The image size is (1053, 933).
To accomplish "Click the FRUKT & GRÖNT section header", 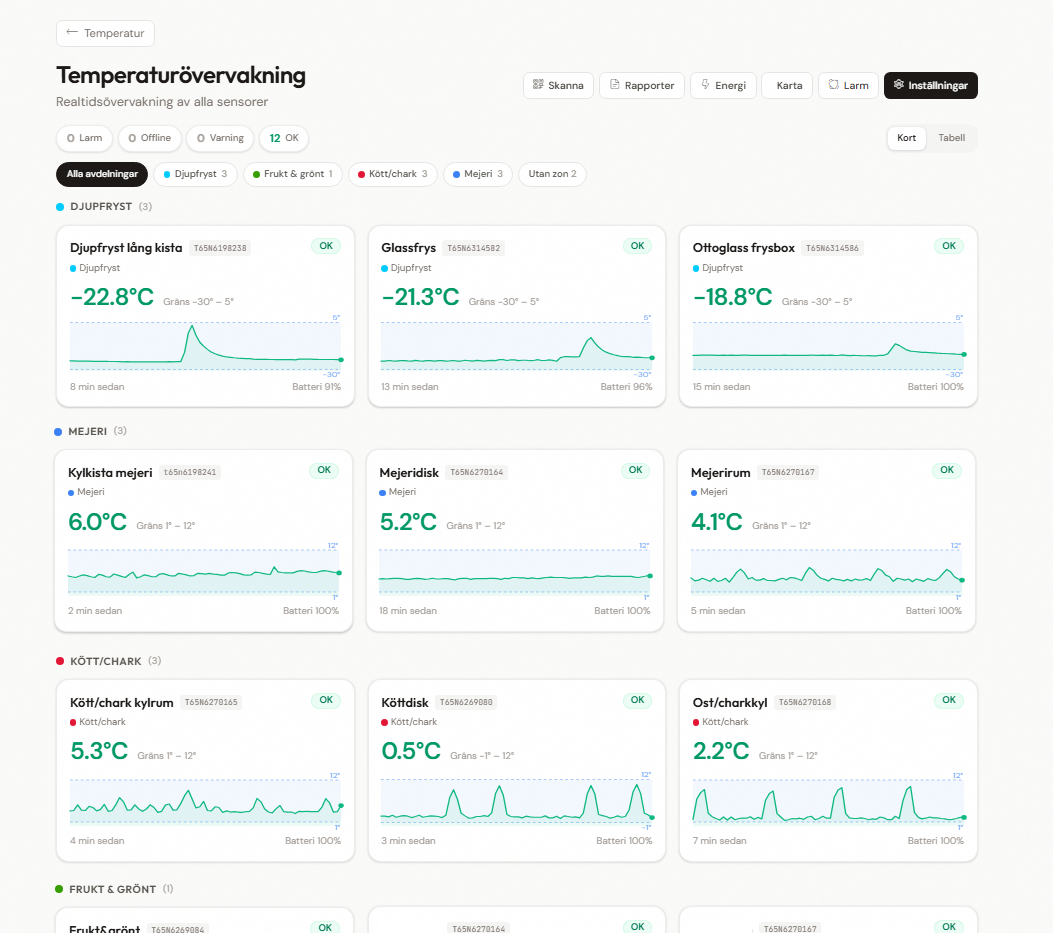I will pyautogui.click(x=112, y=889).
